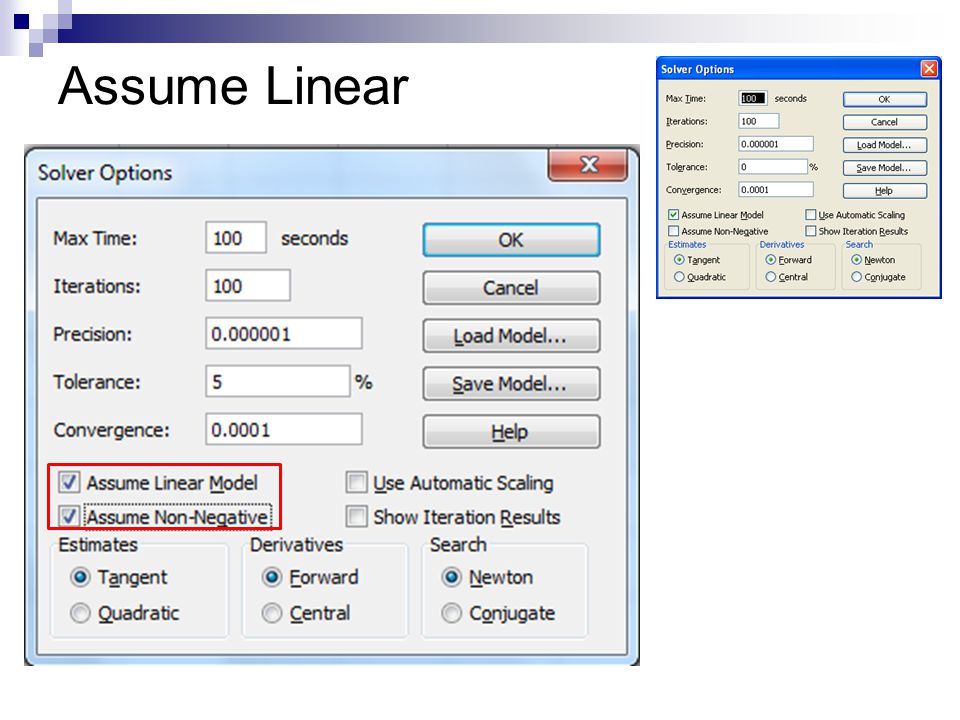Image resolution: width=960 pixels, height=720 pixels.
Task: Select Conjugate search in large dialog
Action: click(451, 613)
